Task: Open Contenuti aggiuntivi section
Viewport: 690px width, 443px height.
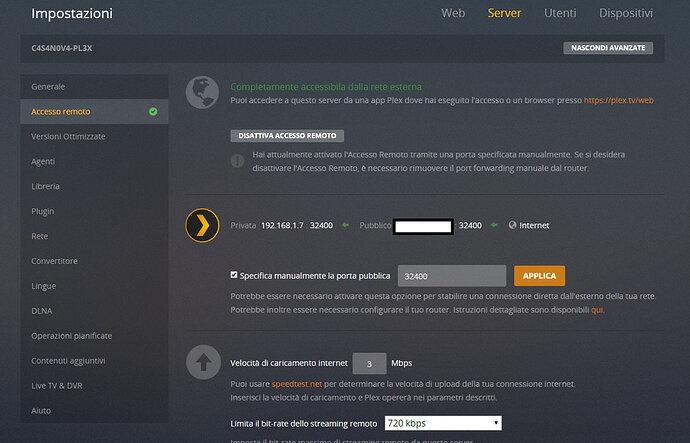Action: coord(94,361)
